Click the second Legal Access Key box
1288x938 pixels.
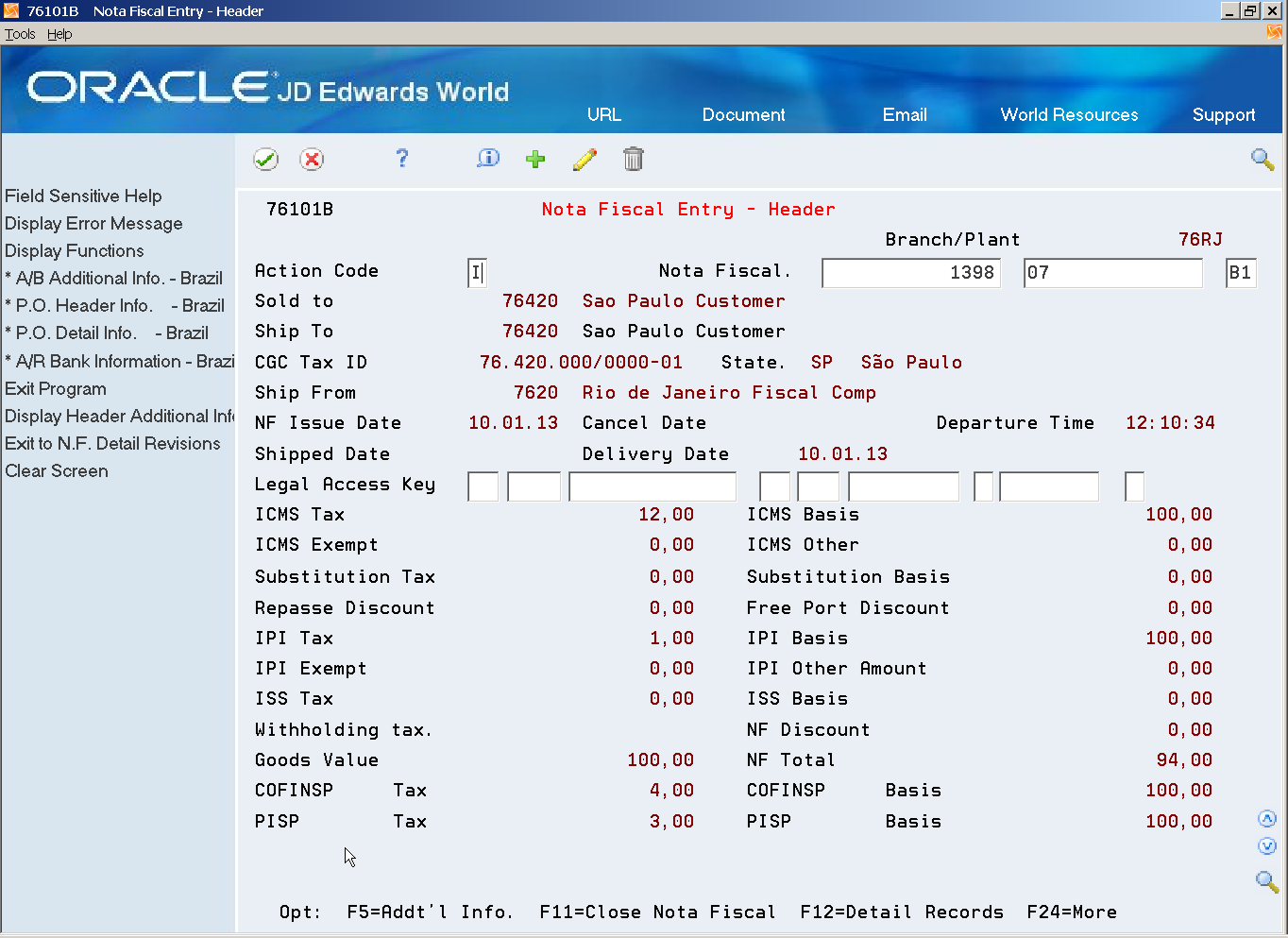534,486
